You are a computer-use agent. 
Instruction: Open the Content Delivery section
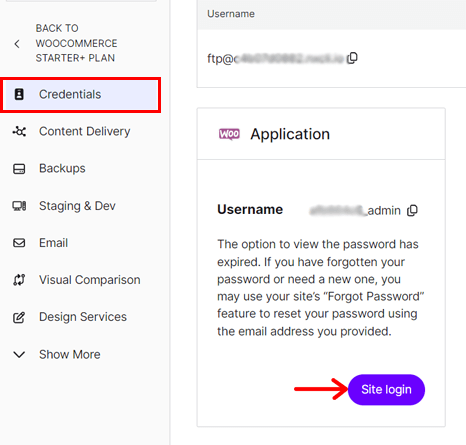(85, 131)
